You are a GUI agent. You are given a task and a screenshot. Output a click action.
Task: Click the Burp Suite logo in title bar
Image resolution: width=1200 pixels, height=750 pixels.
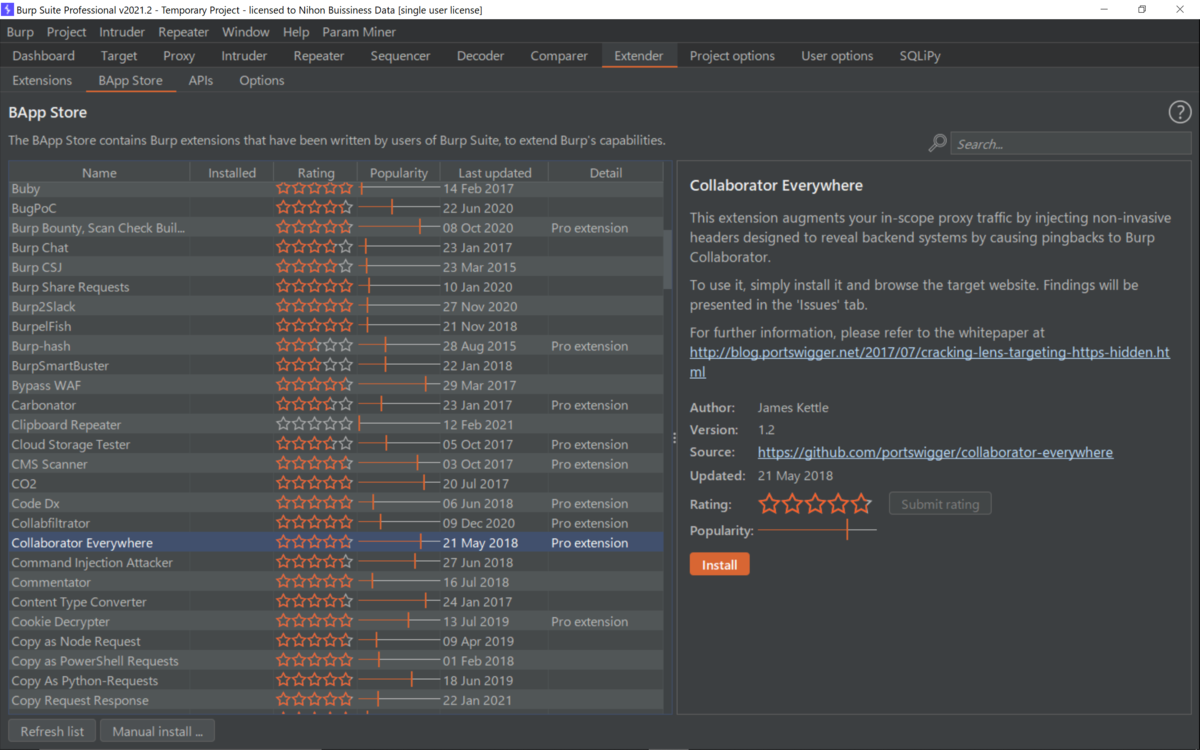tap(8, 9)
